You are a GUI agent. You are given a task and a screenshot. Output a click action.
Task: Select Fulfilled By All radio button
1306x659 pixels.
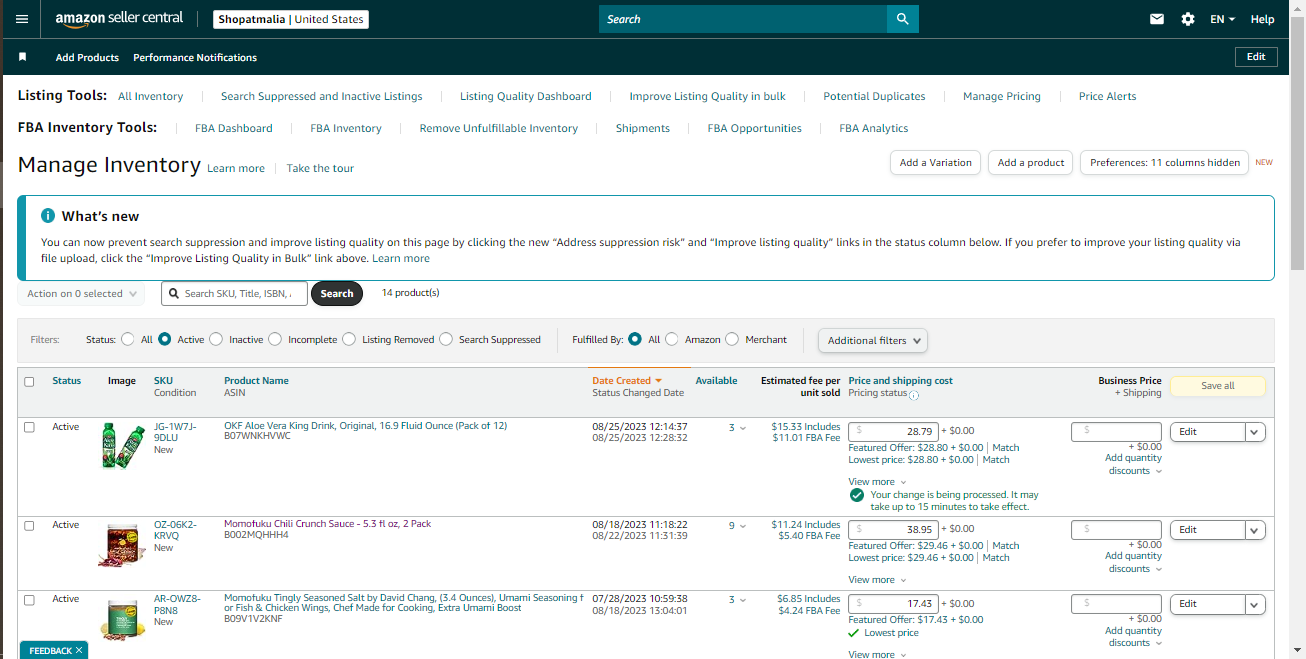tap(635, 339)
